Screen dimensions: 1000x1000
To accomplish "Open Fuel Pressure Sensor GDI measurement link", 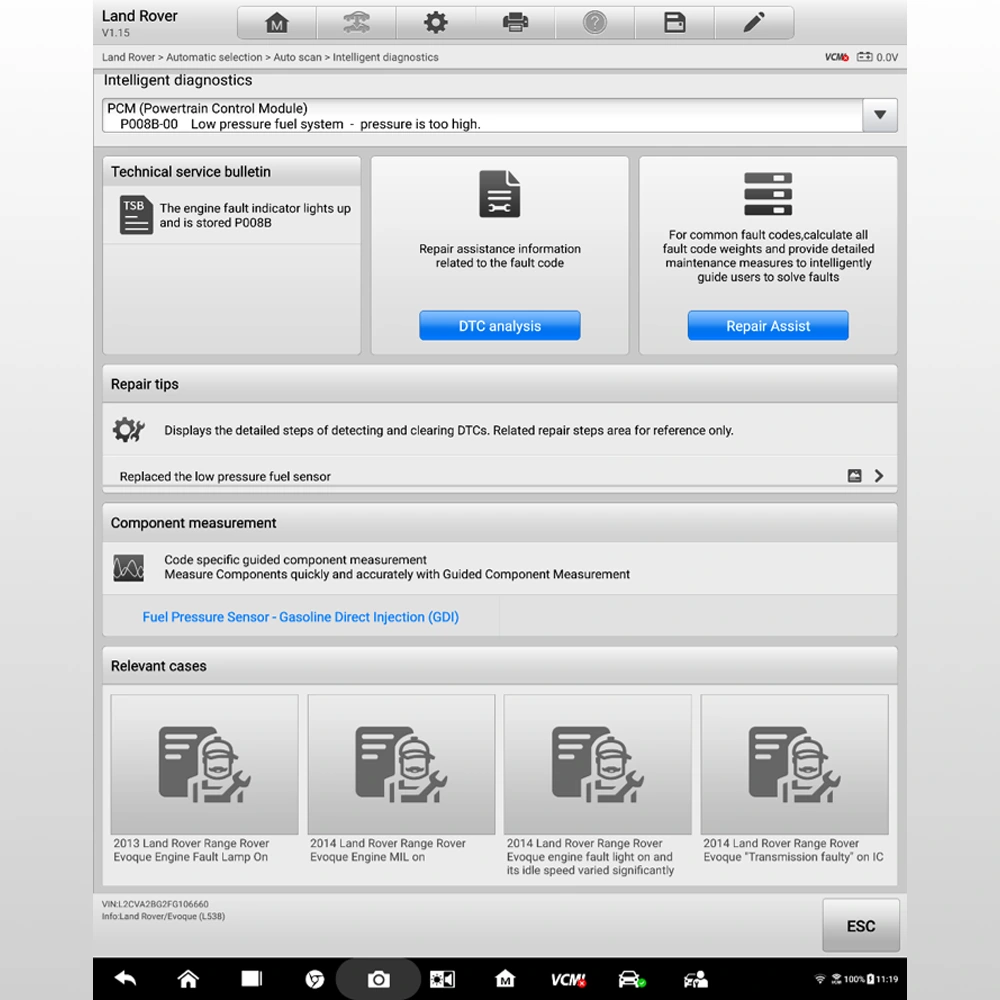I will pos(300,617).
